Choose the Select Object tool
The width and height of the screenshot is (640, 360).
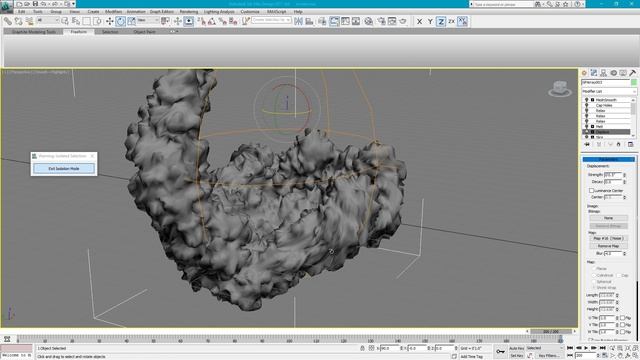(x=65, y=21)
